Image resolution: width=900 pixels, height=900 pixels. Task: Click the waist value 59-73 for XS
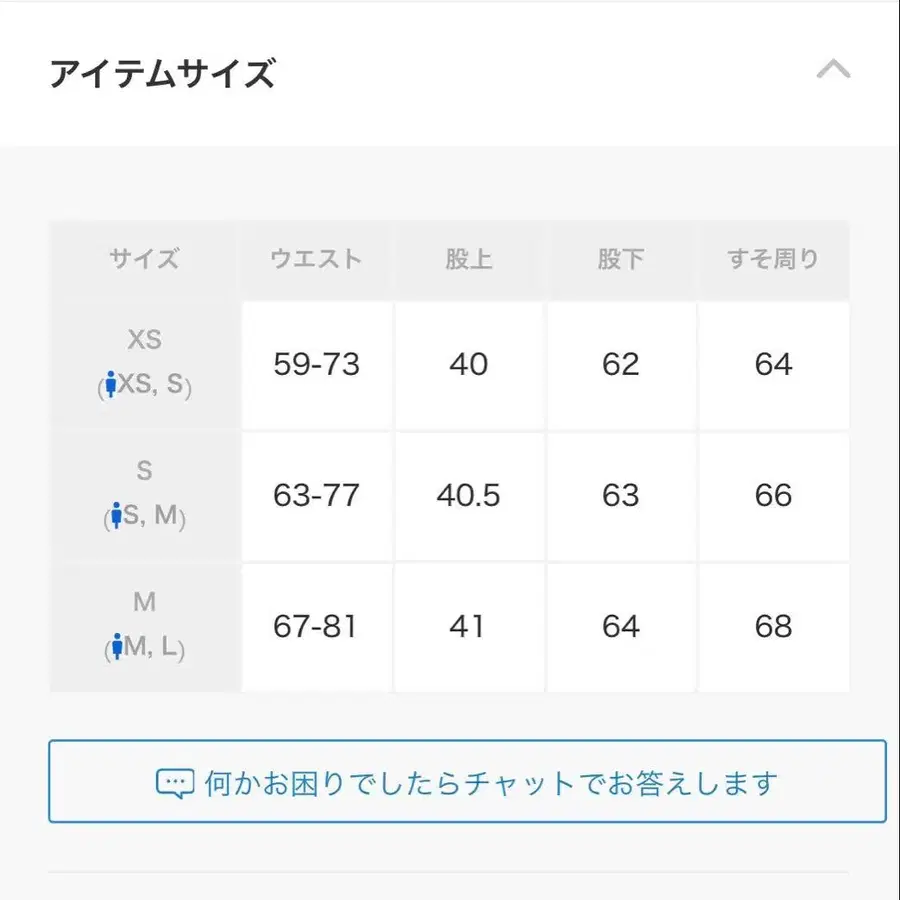tap(315, 365)
